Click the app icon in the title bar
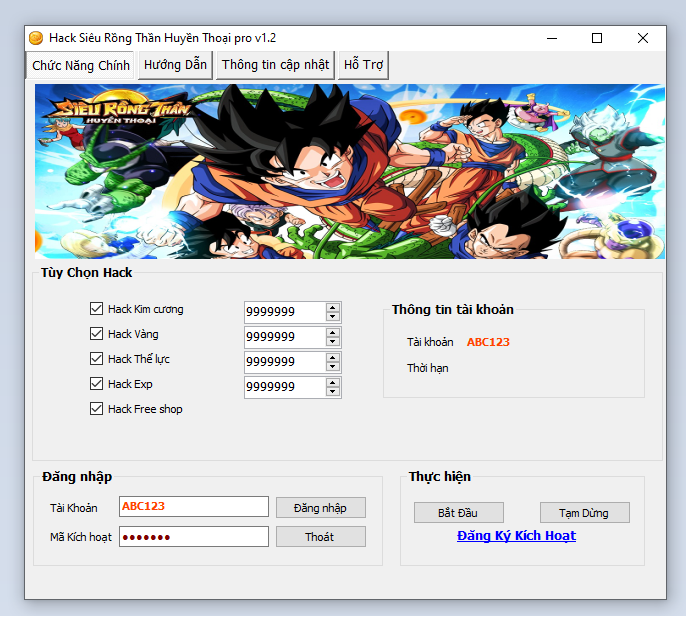 [x=36, y=38]
